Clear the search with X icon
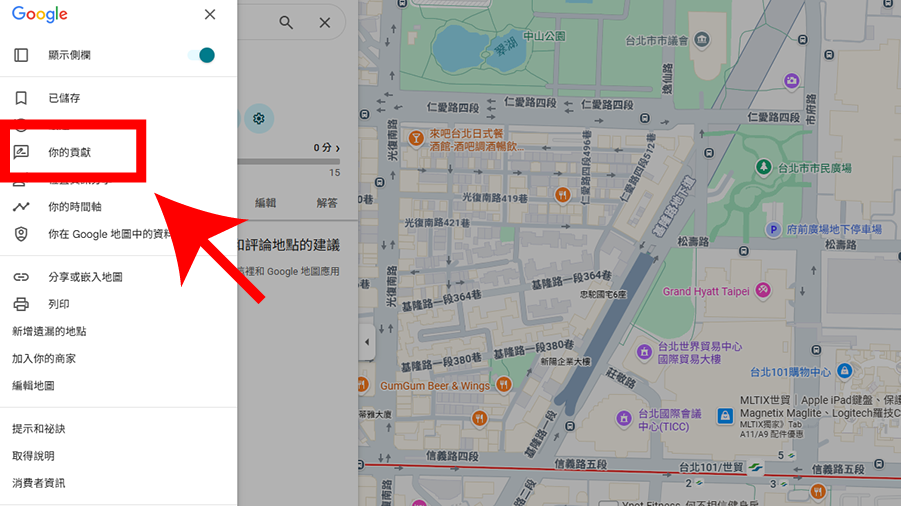 pos(325,22)
